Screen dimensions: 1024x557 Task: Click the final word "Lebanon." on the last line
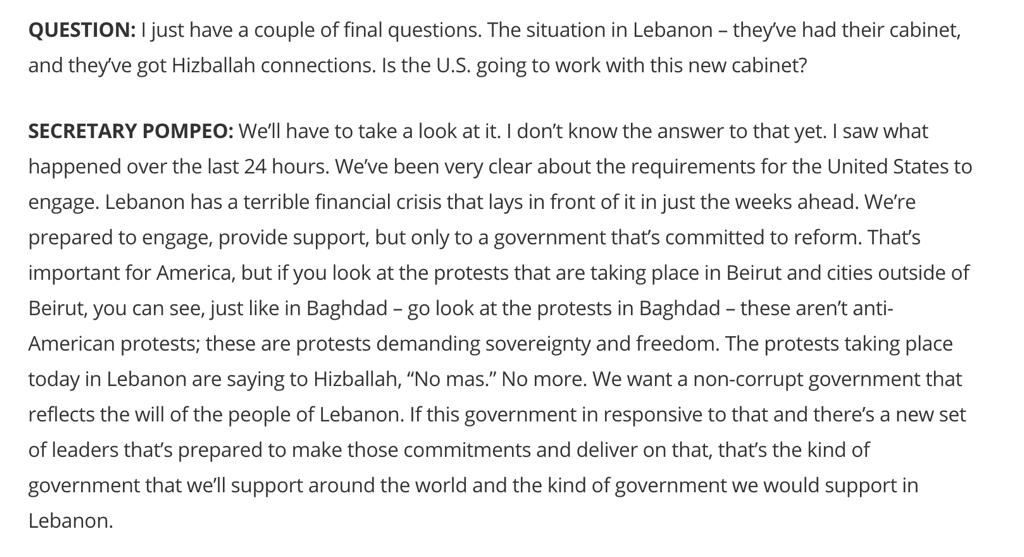point(71,520)
